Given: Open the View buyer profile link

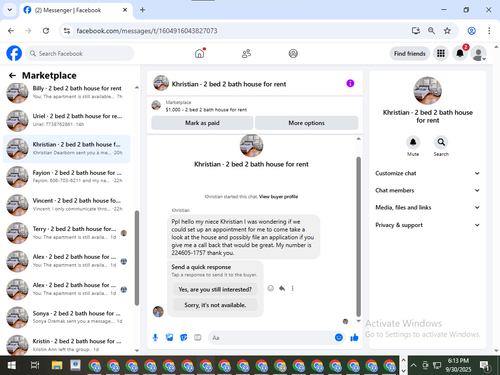Looking at the screenshot, I should click(x=278, y=197).
